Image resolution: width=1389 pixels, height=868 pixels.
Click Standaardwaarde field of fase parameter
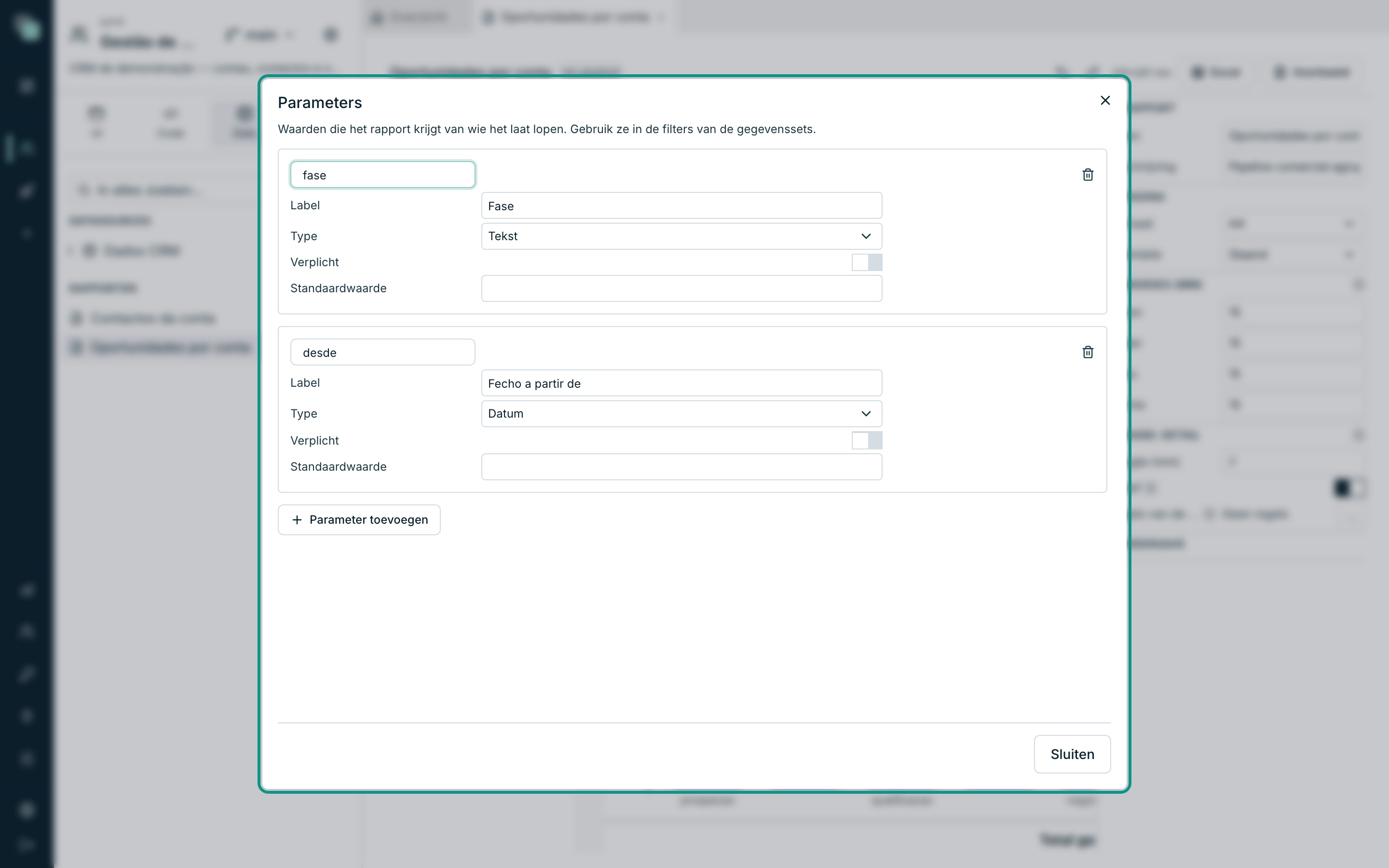pos(681,288)
